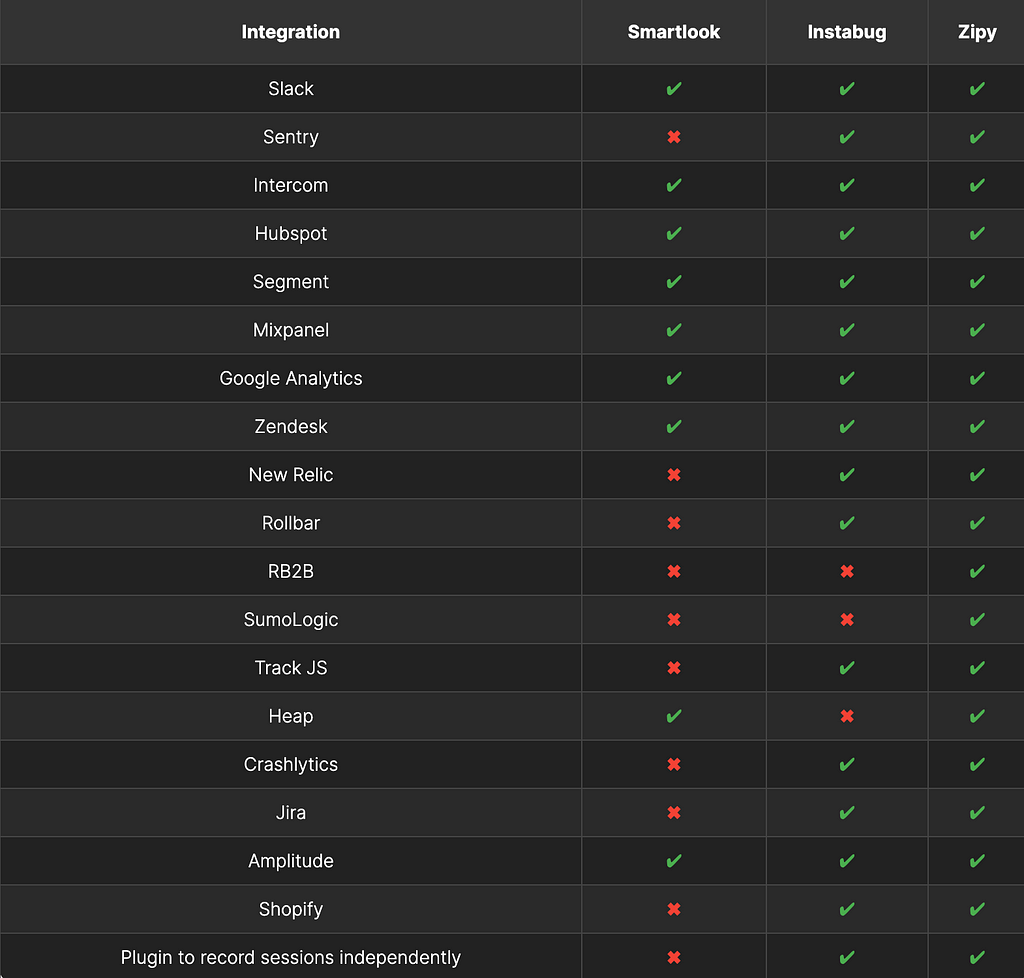Click Instabug red cross in Heap row
Screen dimensions: 1024x978
[846, 716]
